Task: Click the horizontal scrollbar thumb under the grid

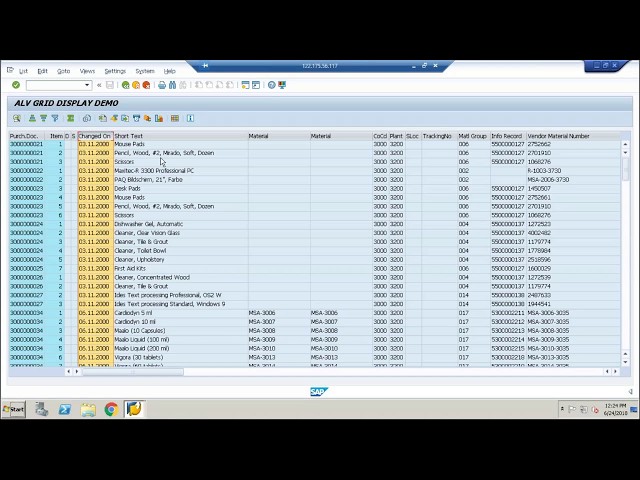Action: pyautogui.click(x=133, y=372)
